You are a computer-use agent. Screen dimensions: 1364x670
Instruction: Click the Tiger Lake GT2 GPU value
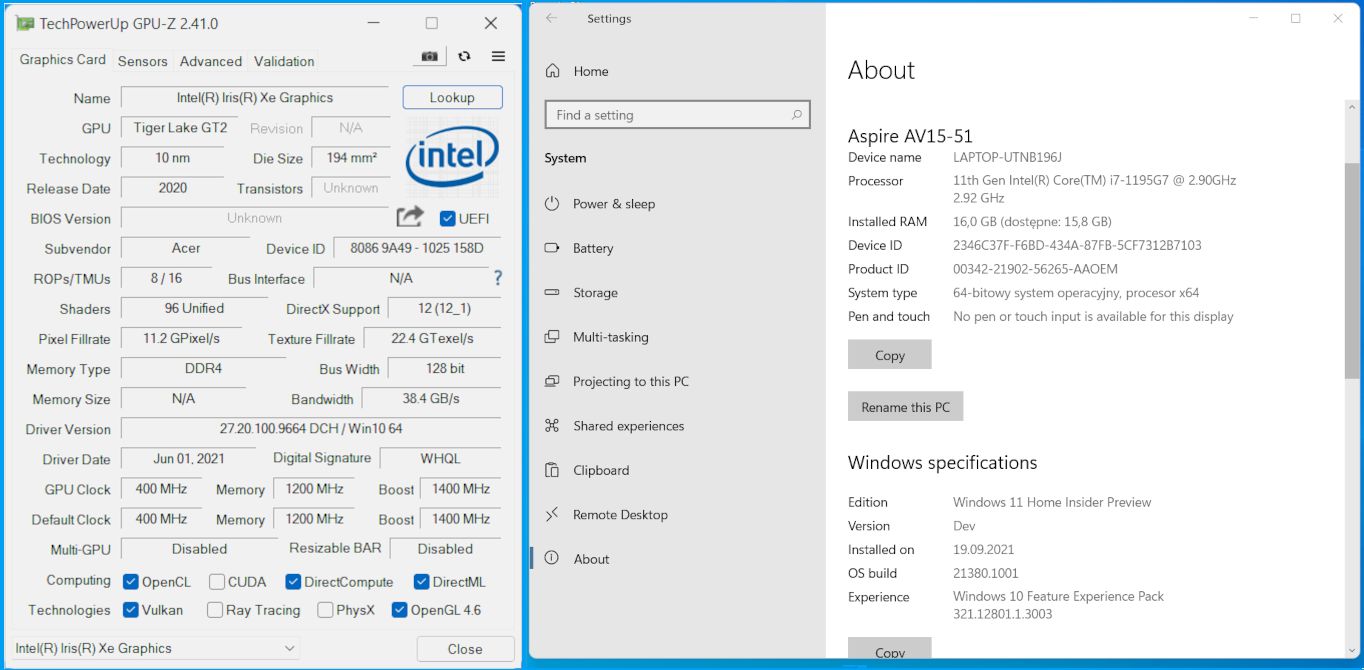(x=181, y=127)
